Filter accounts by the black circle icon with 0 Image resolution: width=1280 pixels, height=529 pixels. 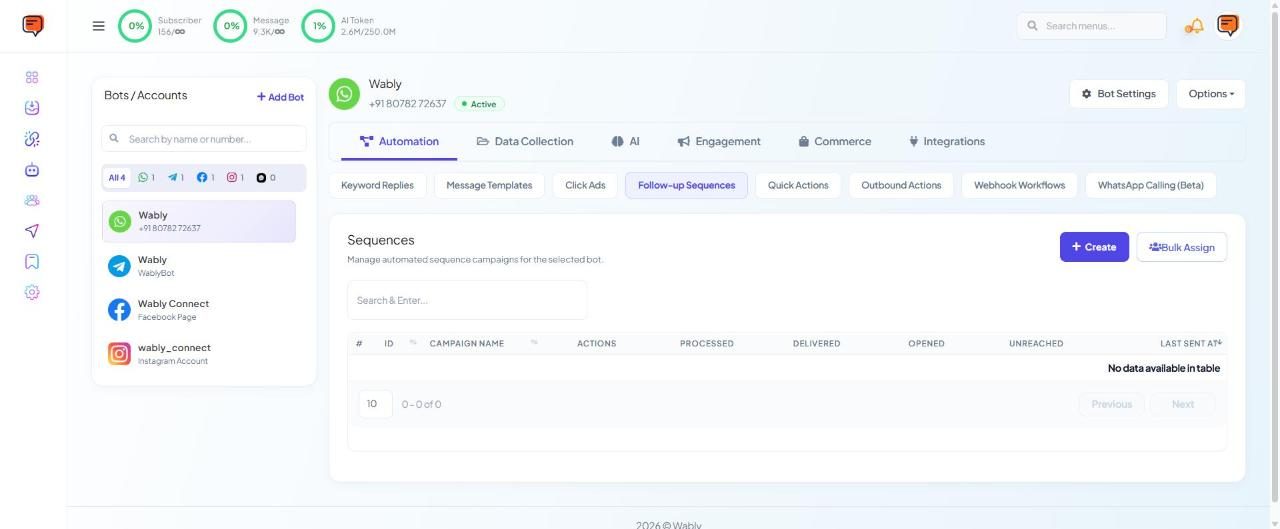click(265, 178)
